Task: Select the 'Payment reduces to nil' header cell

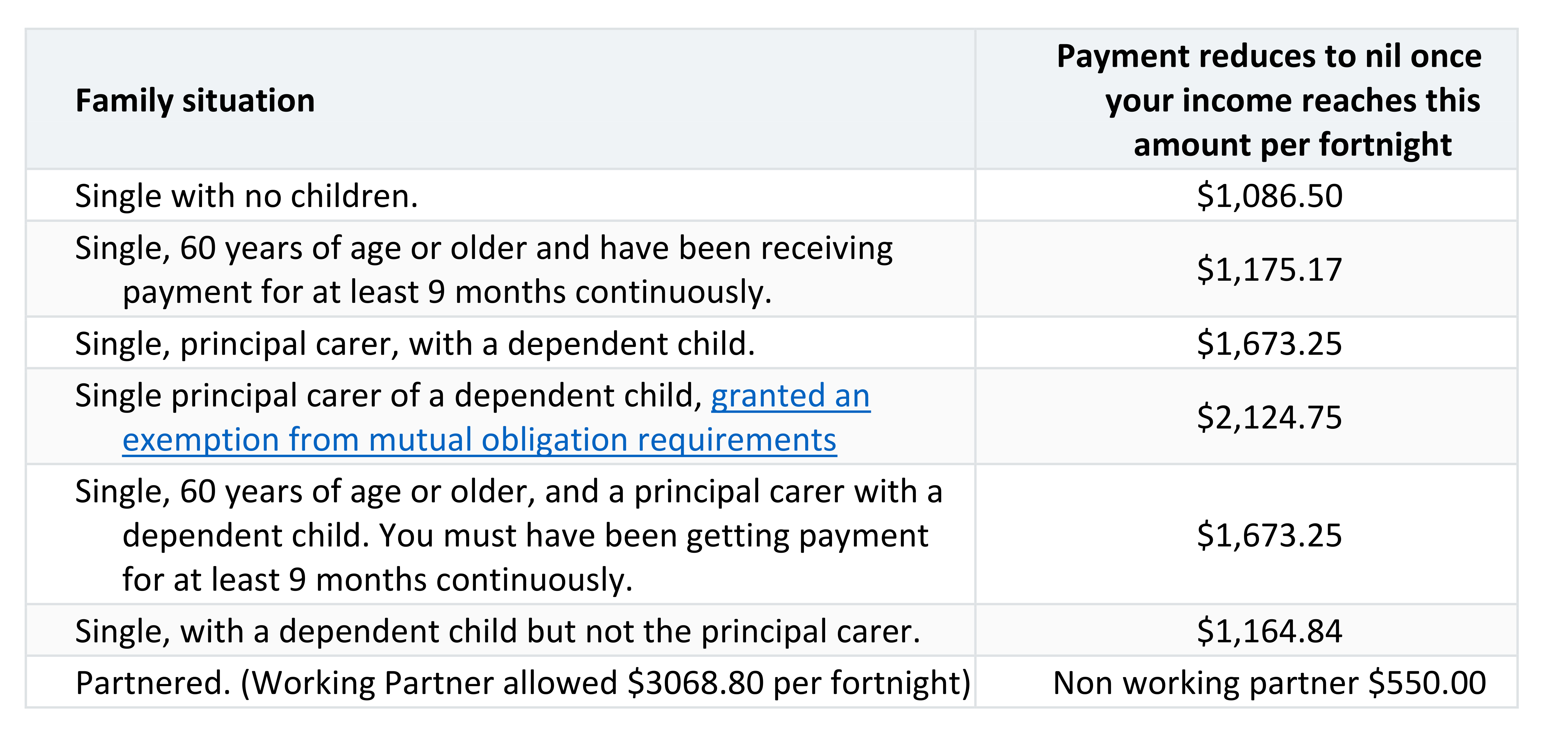Action: (1246, 99)
